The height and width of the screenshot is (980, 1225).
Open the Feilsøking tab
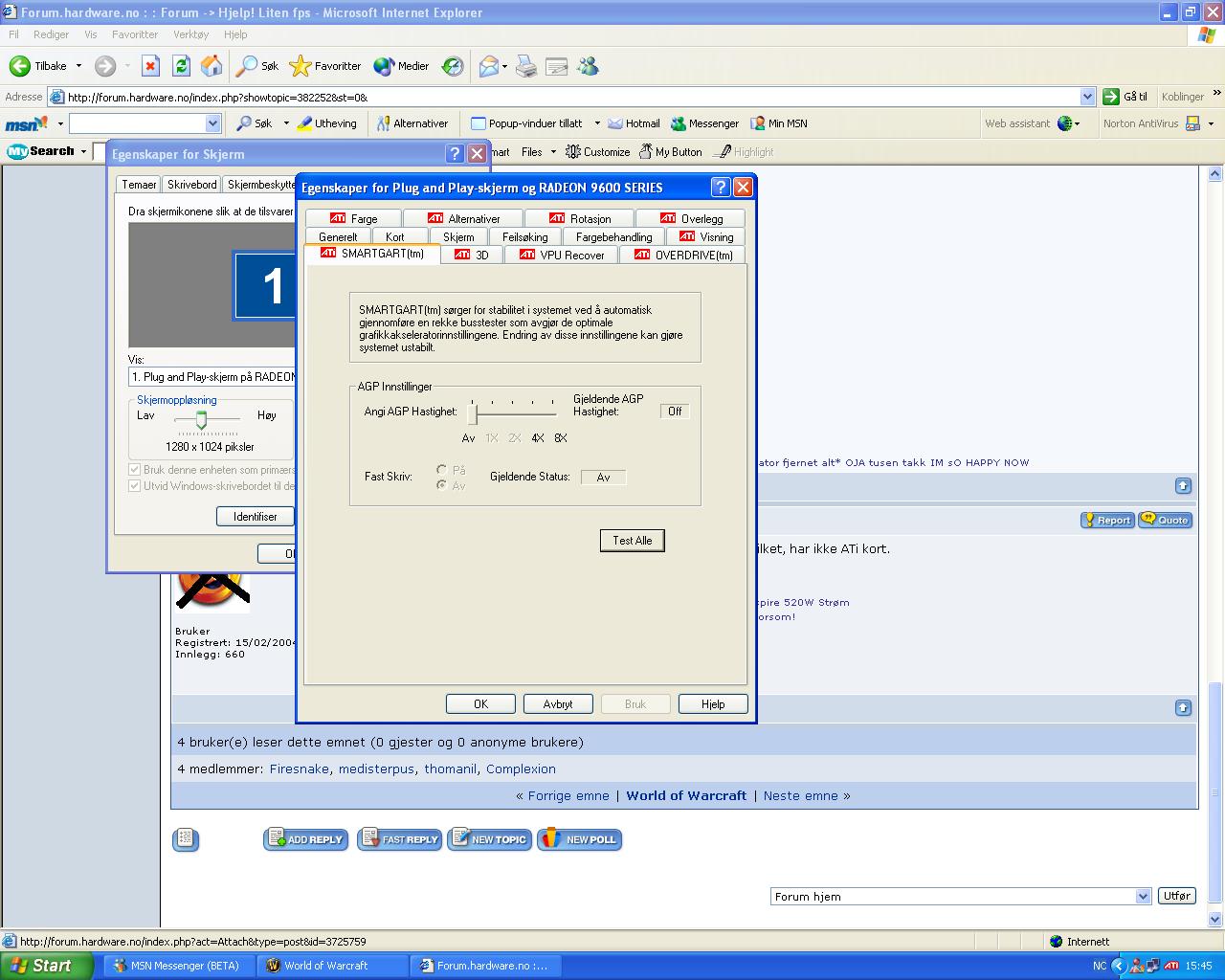pyautogui.click(x=524, y=236)
